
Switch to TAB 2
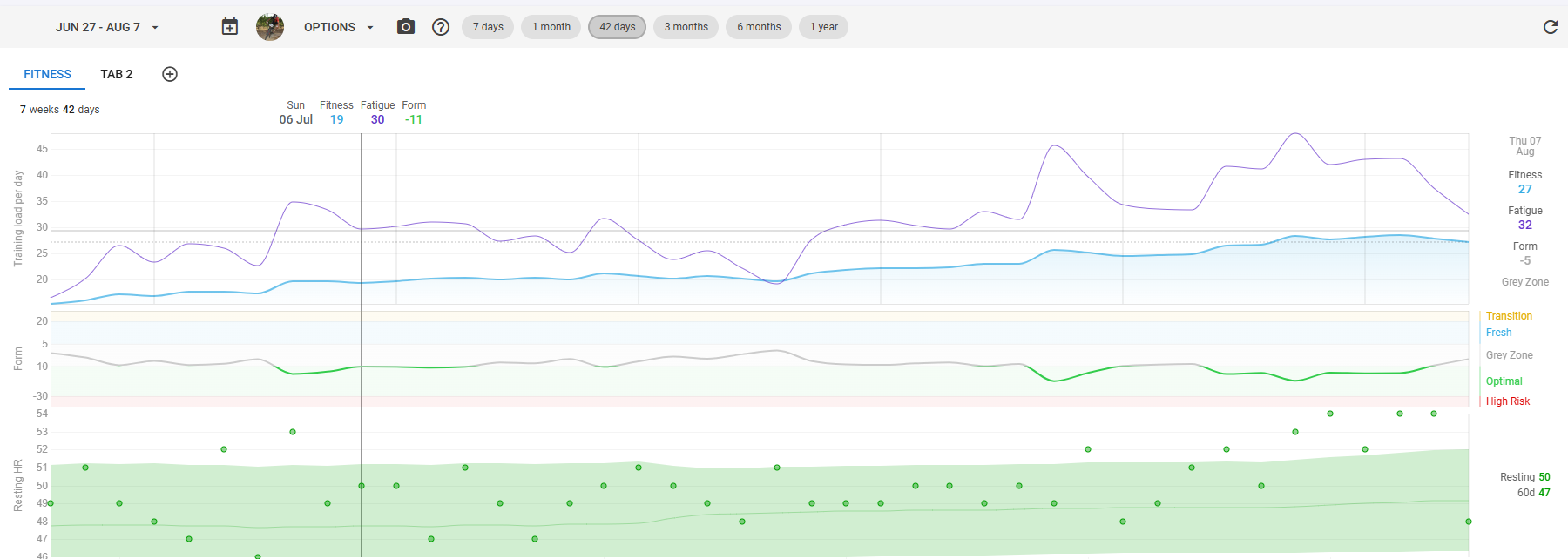pyautogui.click(x=116, y=74)
